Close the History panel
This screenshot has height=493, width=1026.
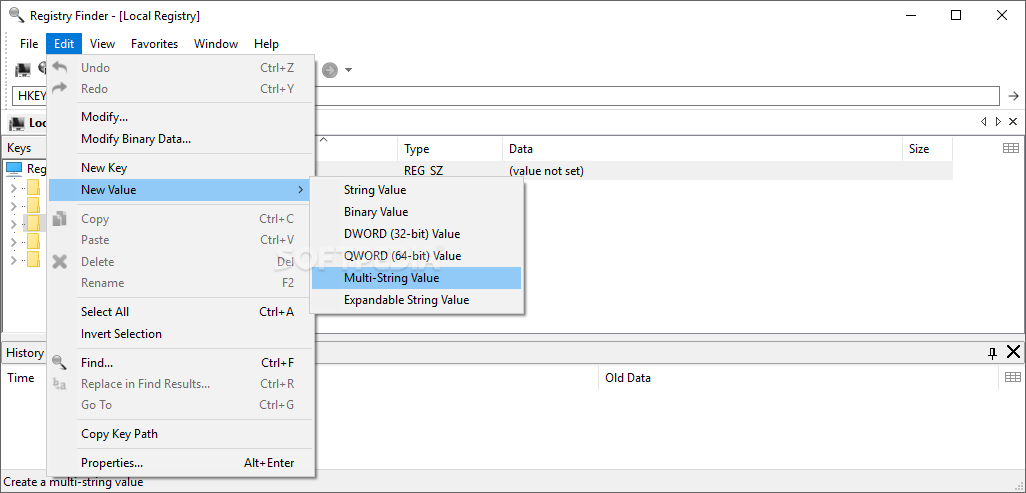[1013, 352]
